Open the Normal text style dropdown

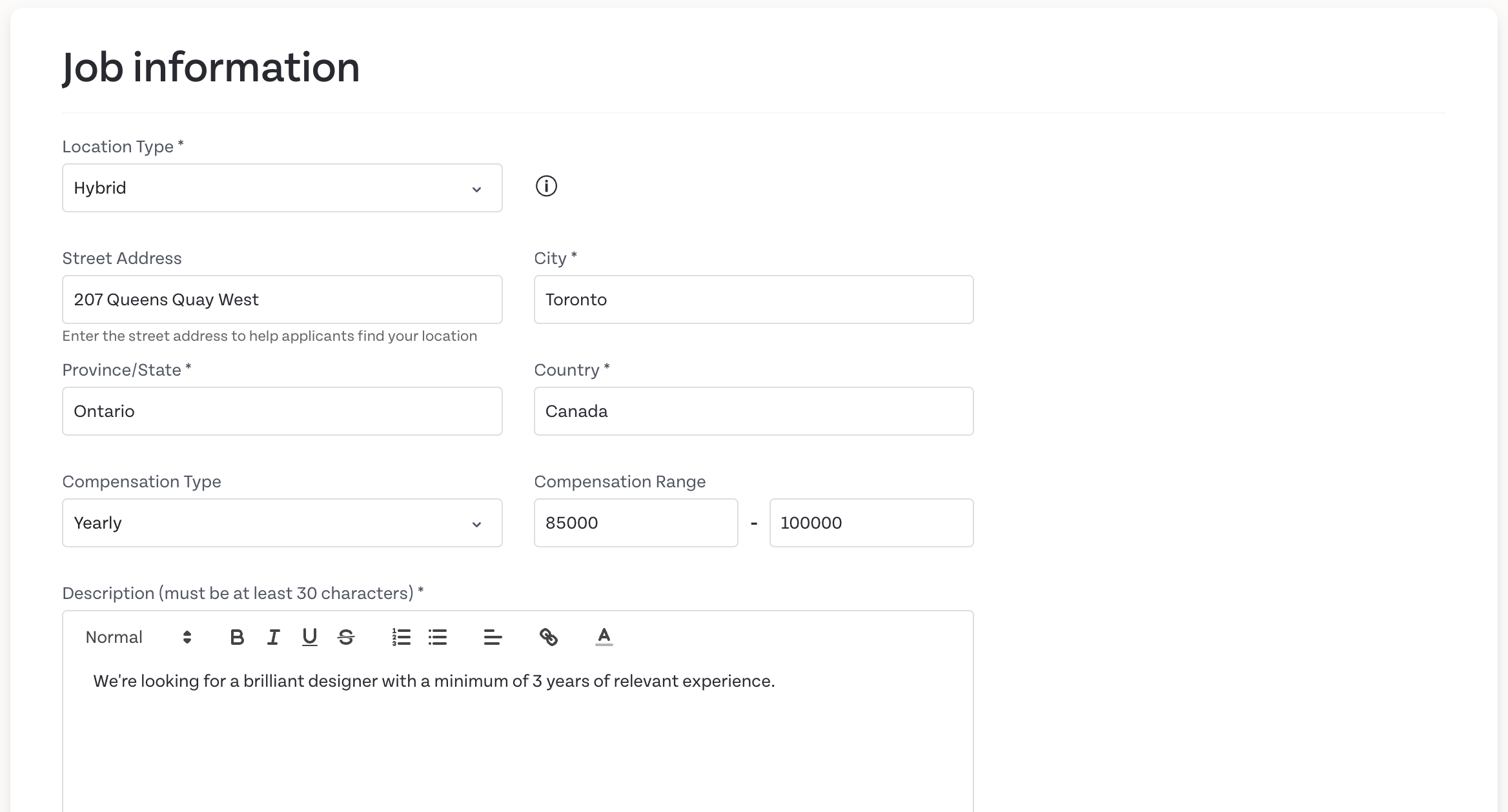click(x=139, y=638)
